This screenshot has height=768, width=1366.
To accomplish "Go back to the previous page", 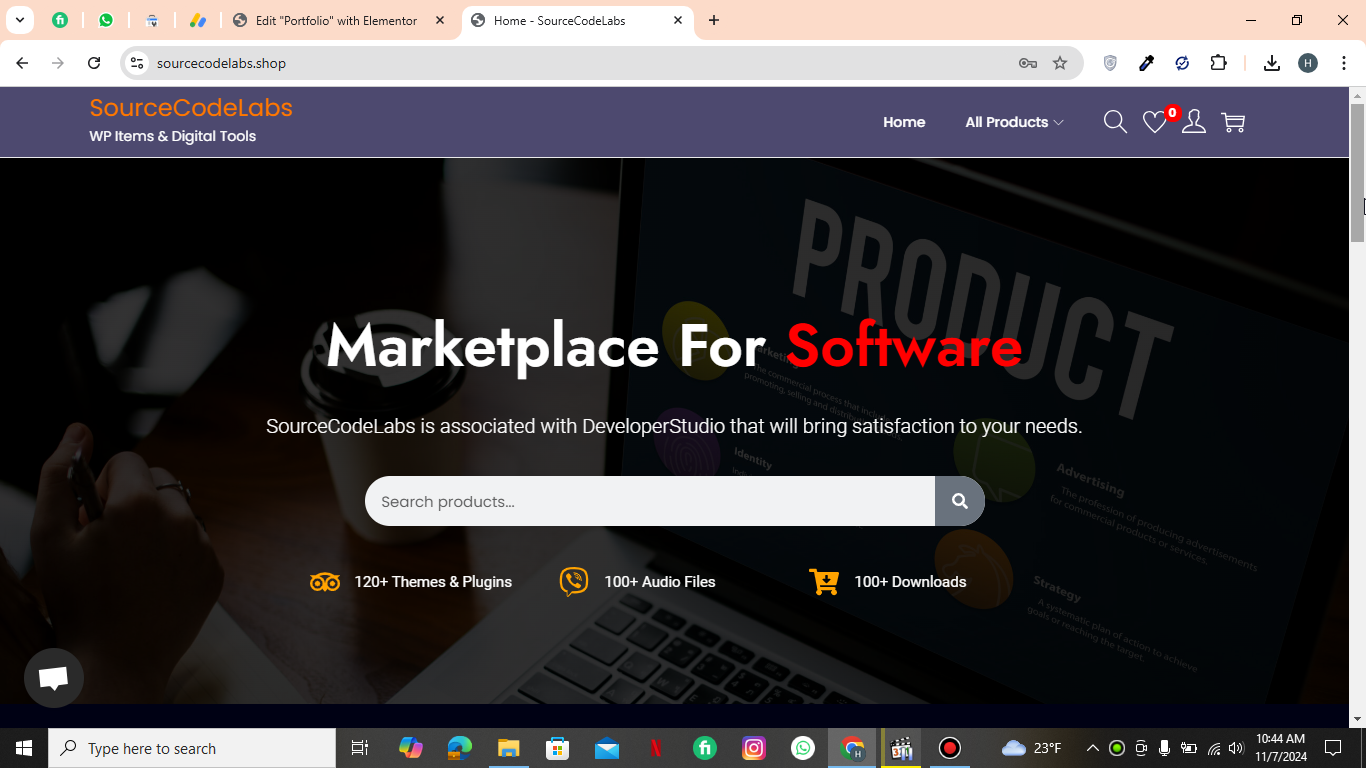I will click(x=22, y=63).
